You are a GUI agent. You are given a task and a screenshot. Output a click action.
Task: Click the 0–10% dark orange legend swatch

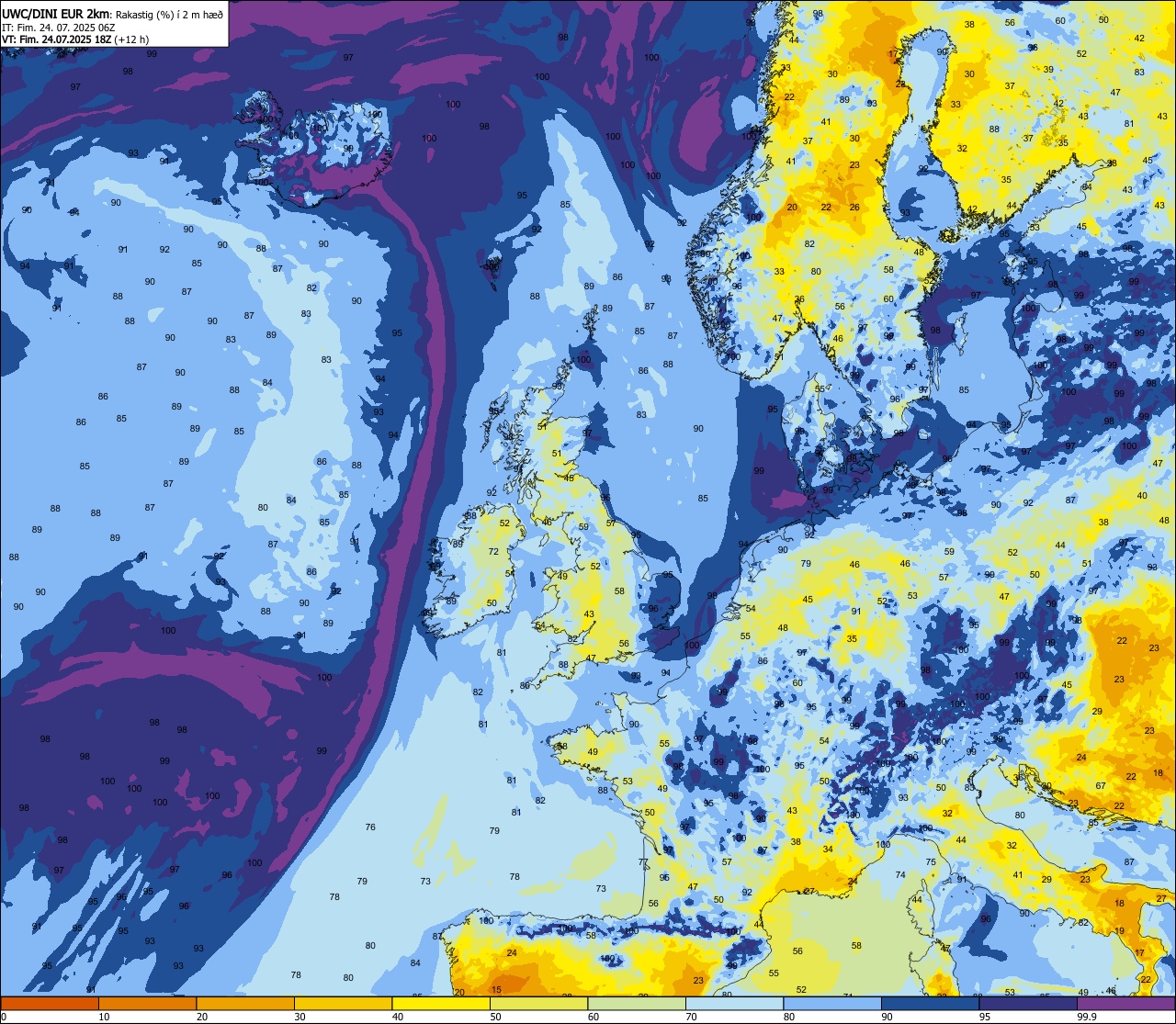click(50, 1003)
